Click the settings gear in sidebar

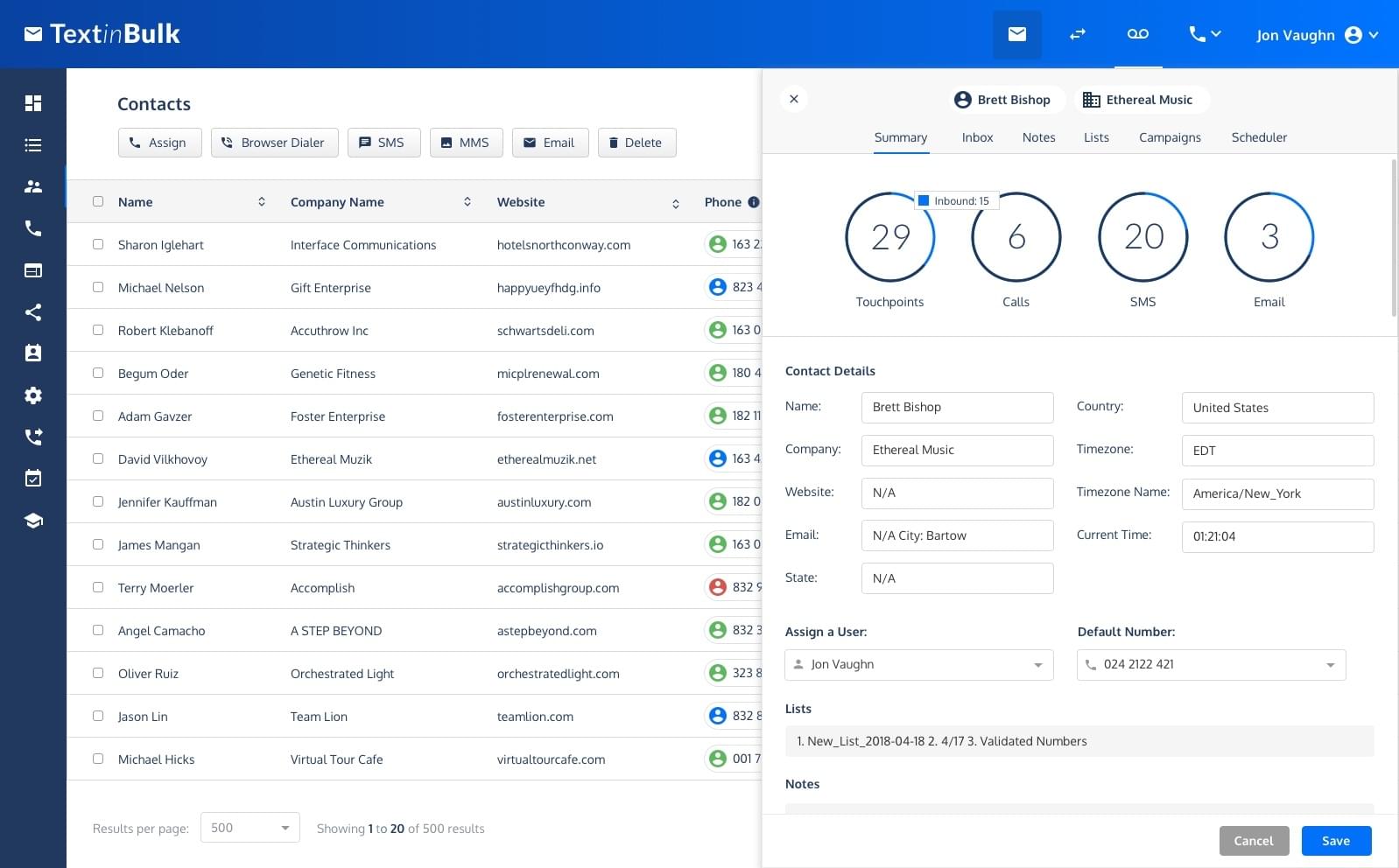tap(33, 395)
